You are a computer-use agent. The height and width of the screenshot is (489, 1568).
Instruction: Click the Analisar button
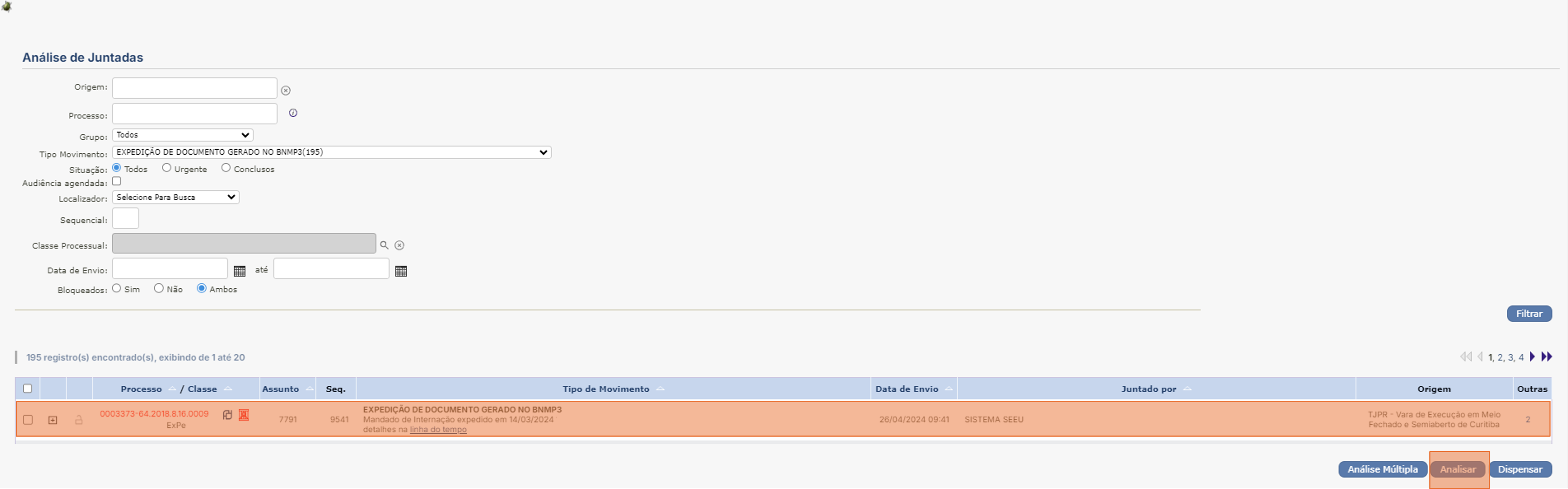(1457, 469)
